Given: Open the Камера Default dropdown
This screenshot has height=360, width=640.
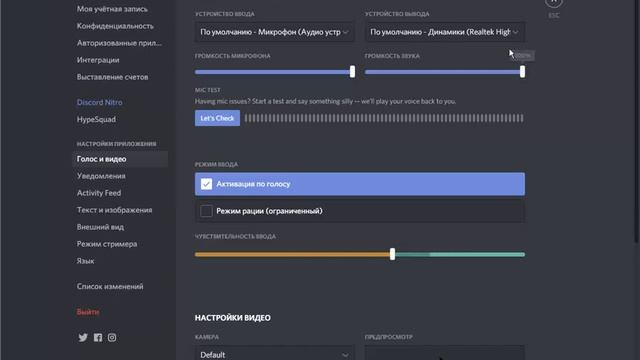Looking at the screenshot, I should click(x=275, y=354).
